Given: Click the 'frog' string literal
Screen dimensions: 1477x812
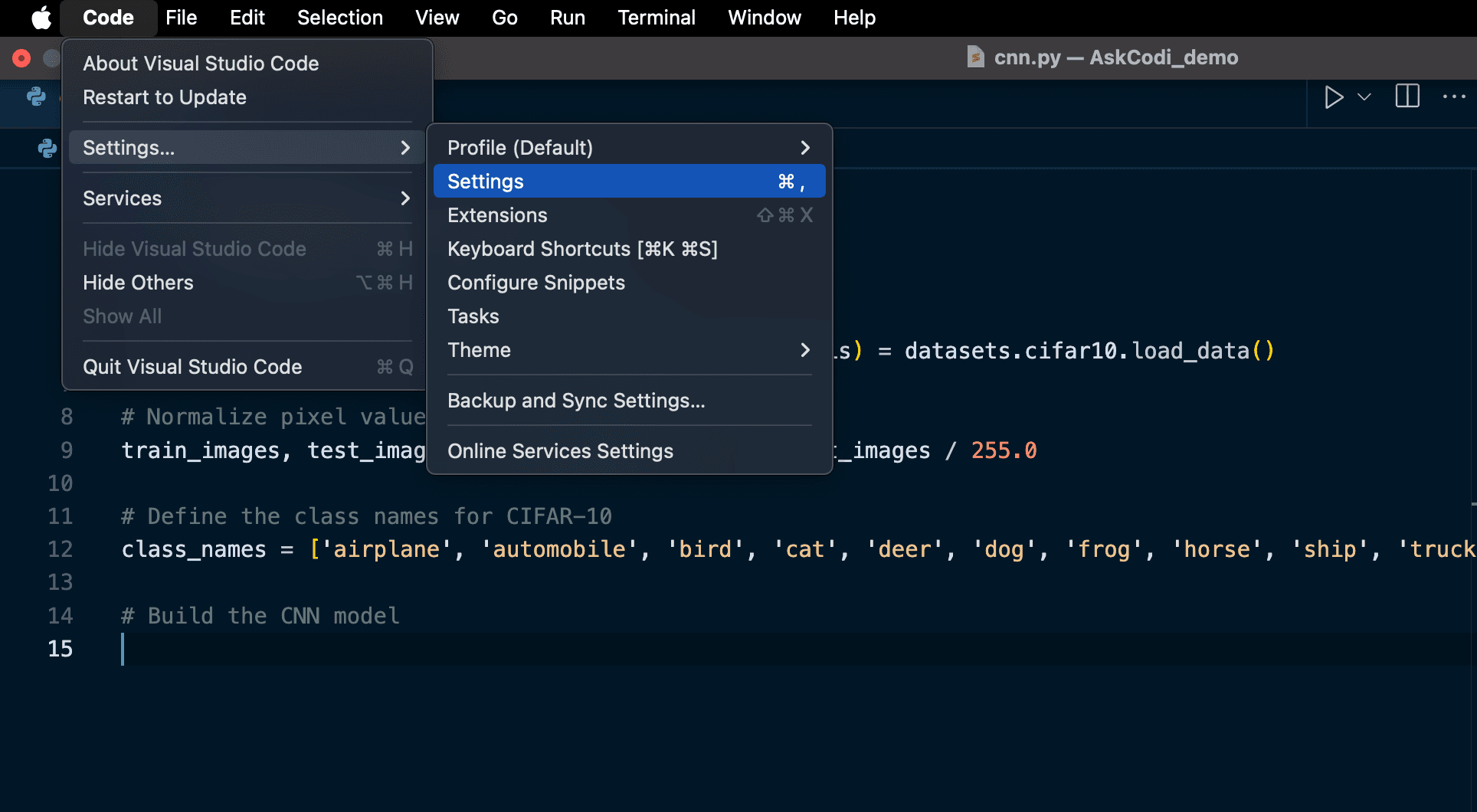Looking at the screenshot, I should 1104,549.
